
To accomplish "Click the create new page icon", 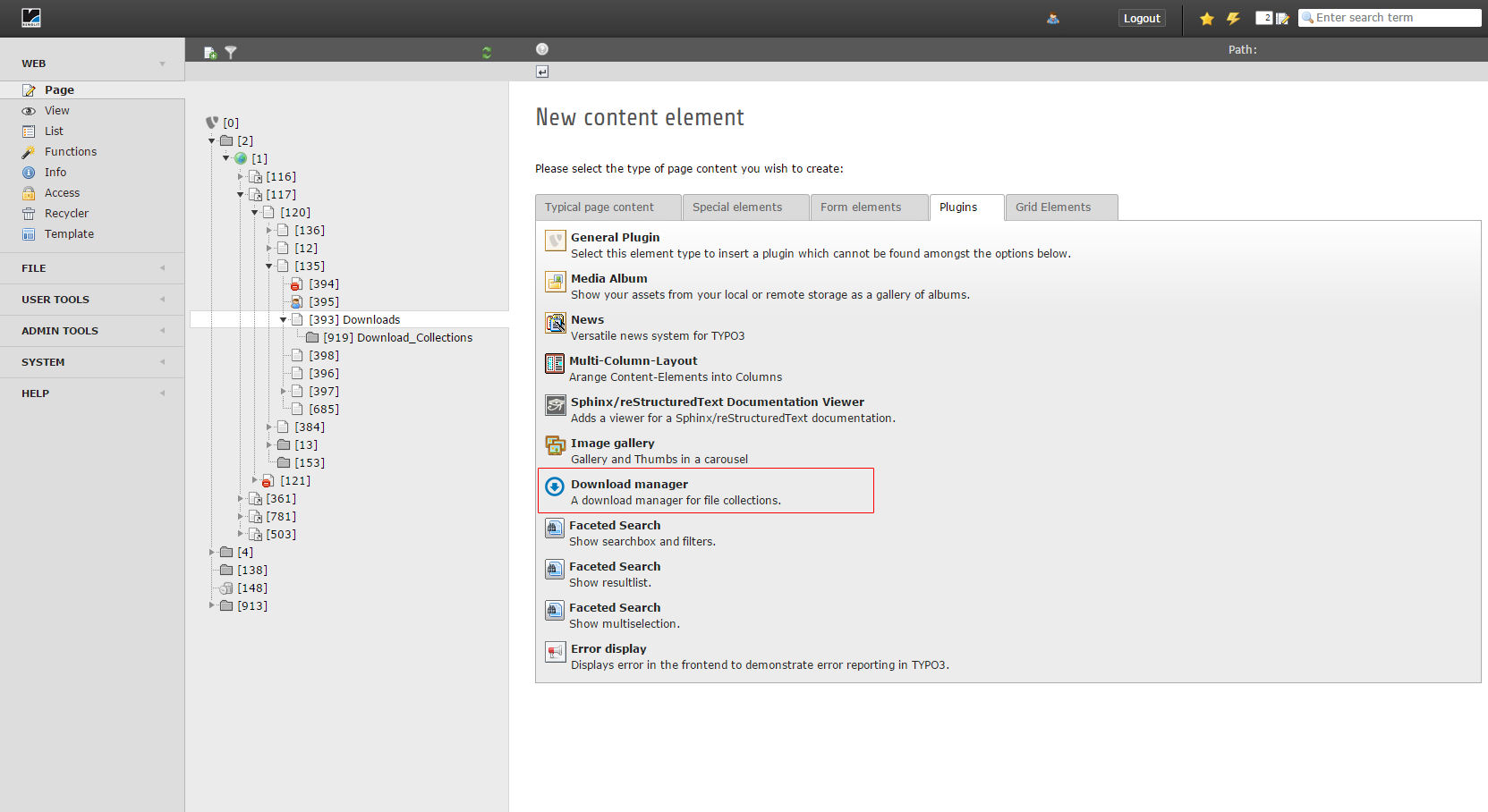I will pyautogui.click(x=210, y=53).
